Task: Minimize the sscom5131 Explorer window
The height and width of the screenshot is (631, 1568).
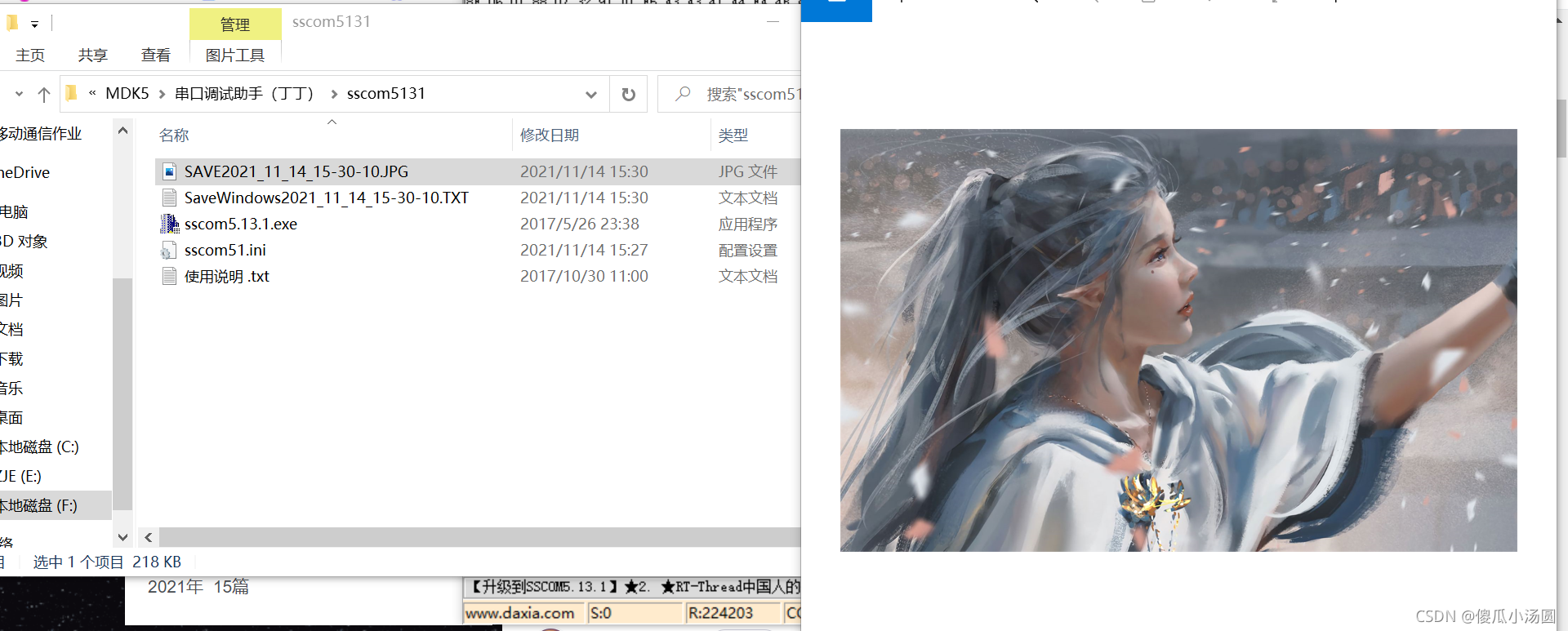Action: click(x=773, y=21)
